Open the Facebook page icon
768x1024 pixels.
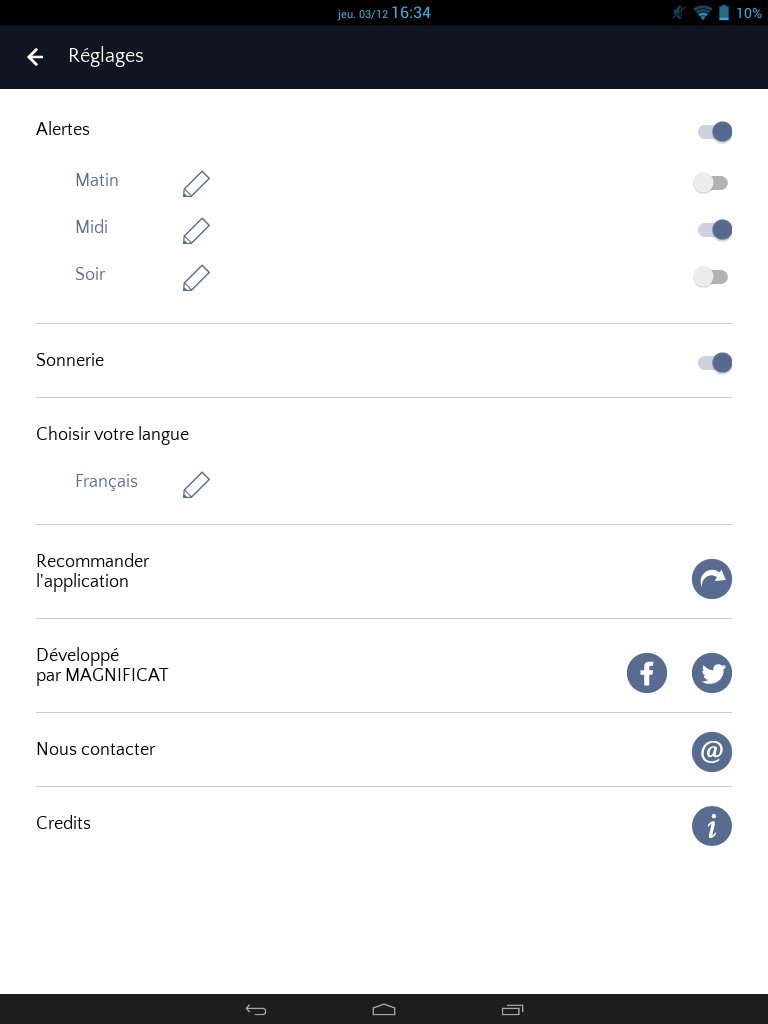tap(647, 673)
